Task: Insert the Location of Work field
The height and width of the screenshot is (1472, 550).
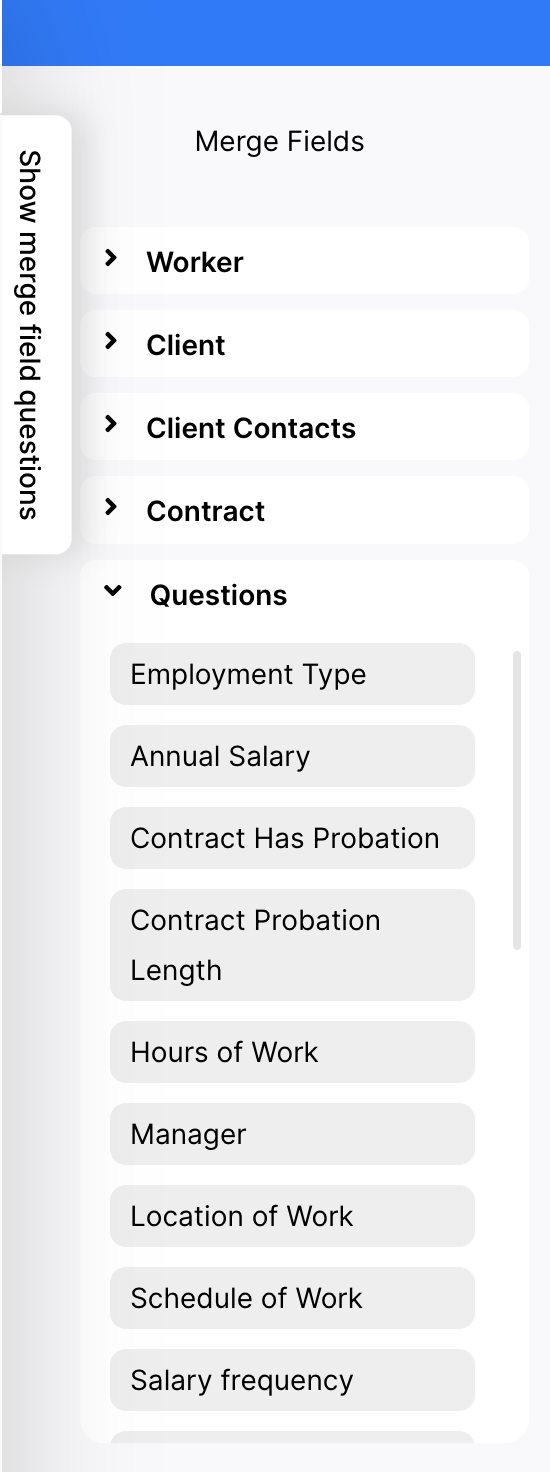Action: click(x=292, y=1216)
